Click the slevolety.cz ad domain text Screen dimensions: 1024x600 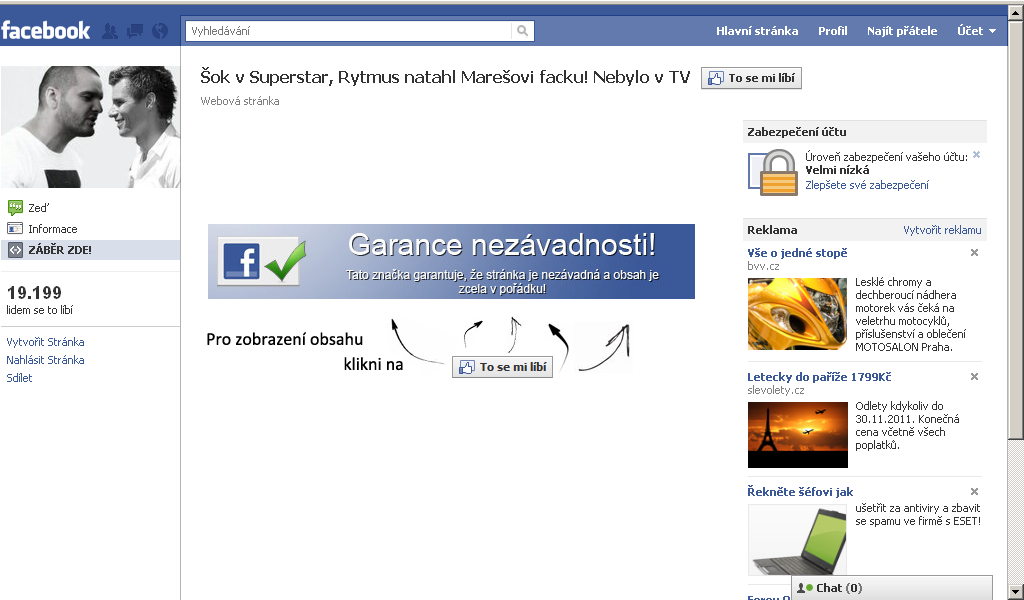[x=776, y=390]
